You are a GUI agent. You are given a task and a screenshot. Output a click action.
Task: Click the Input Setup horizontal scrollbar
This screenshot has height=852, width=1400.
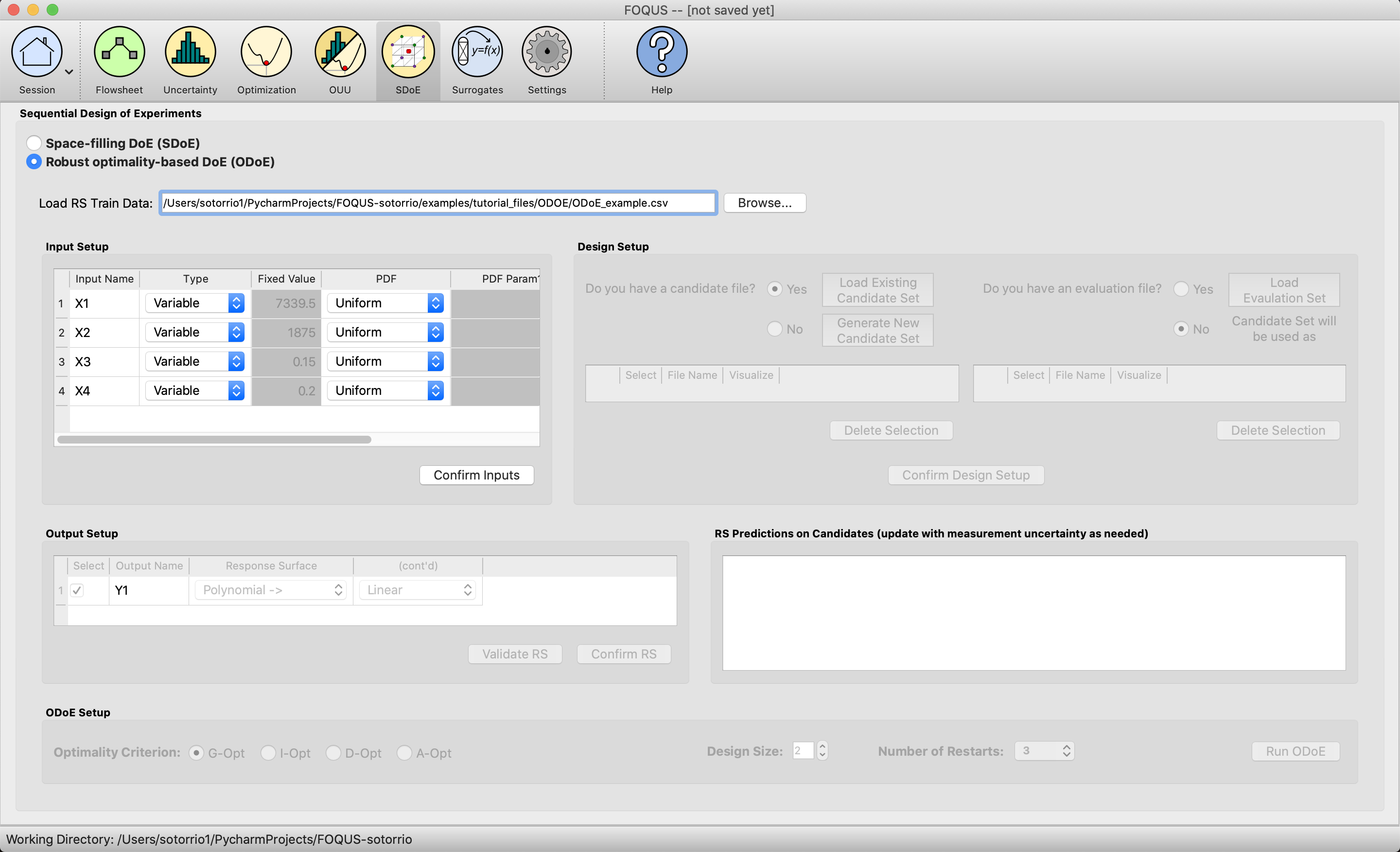pyautogui.click(x=214, y=439)
